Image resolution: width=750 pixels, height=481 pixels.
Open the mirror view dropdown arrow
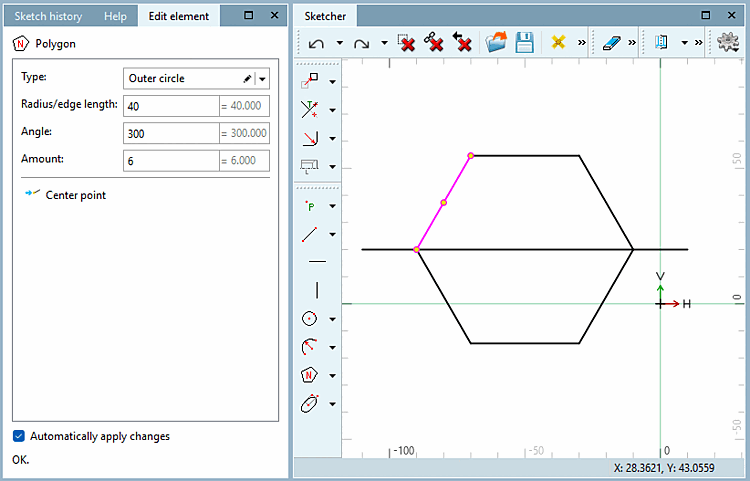684,43
